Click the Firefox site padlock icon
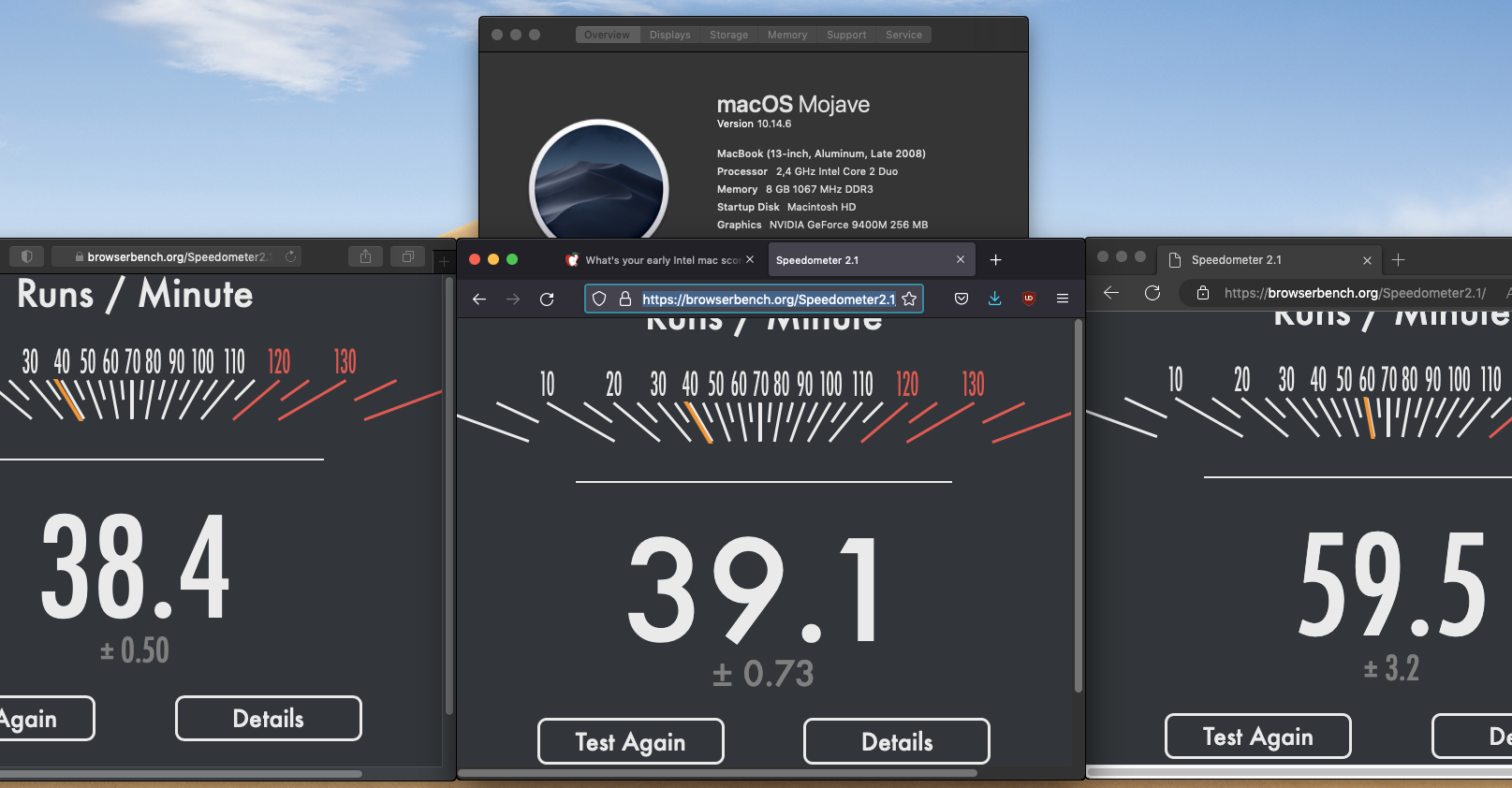1512x788 pixels. point(625,299)
